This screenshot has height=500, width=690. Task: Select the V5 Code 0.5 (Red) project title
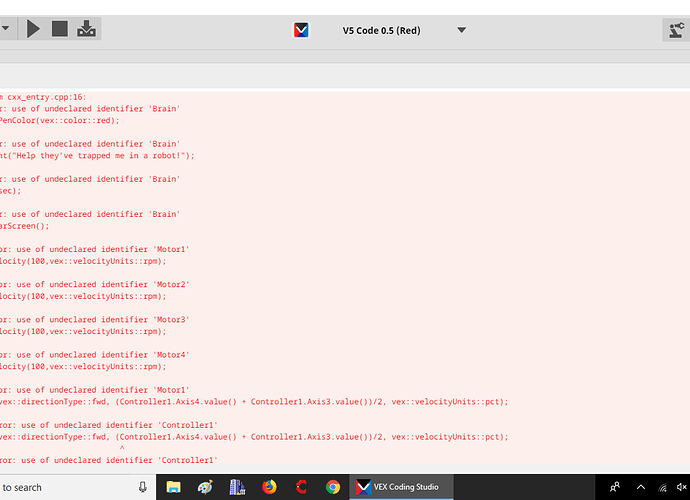382,30
